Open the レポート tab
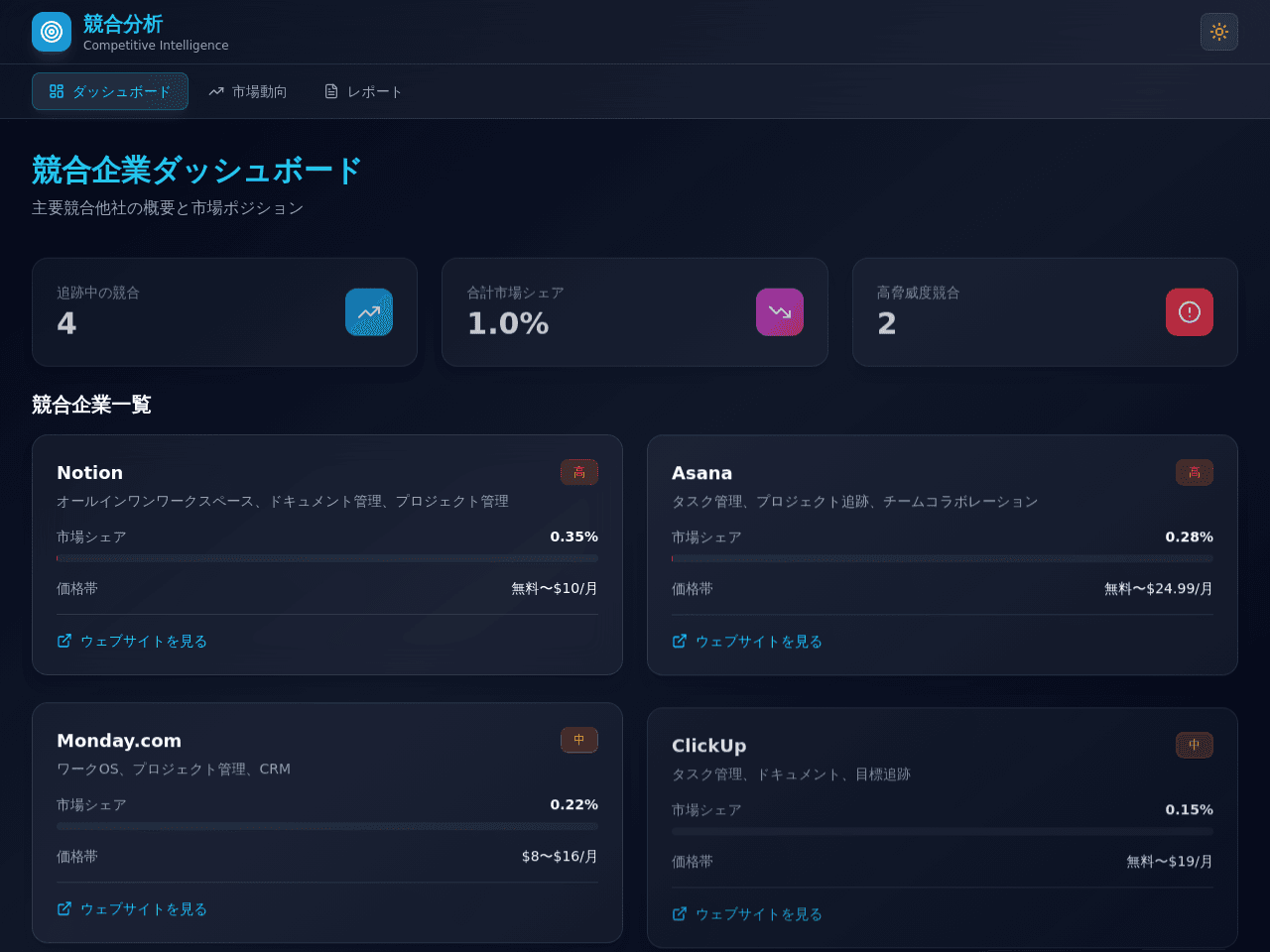 pos(363,91)
